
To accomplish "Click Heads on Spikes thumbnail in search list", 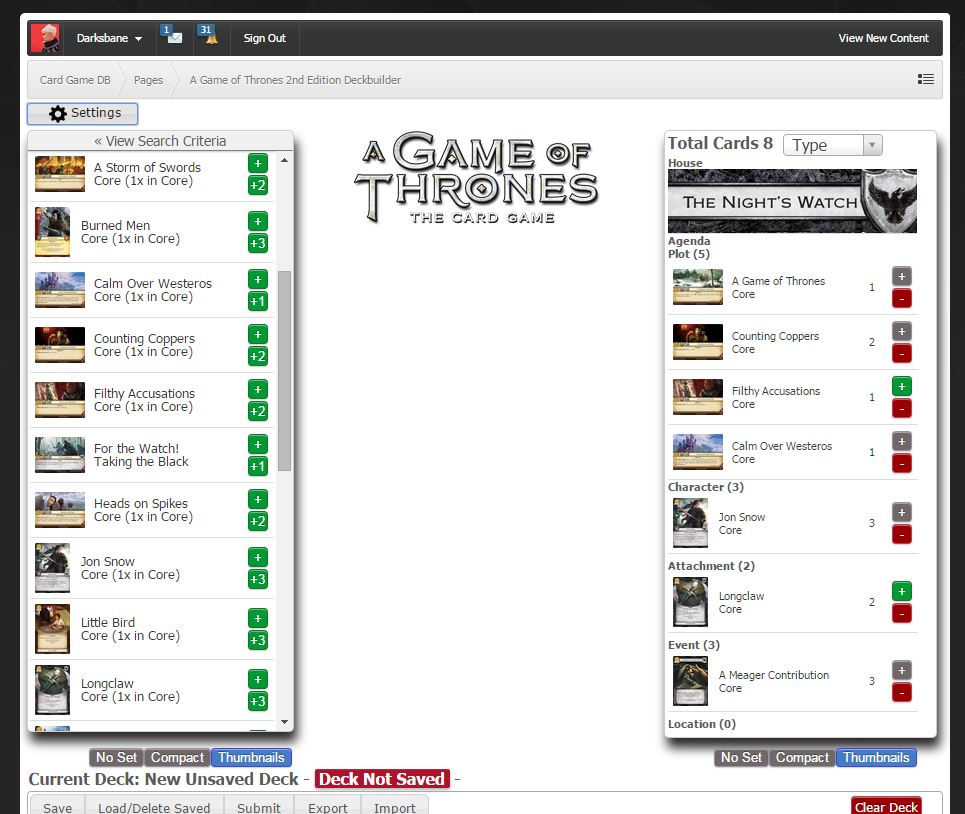I will click(x=60, y=510).
